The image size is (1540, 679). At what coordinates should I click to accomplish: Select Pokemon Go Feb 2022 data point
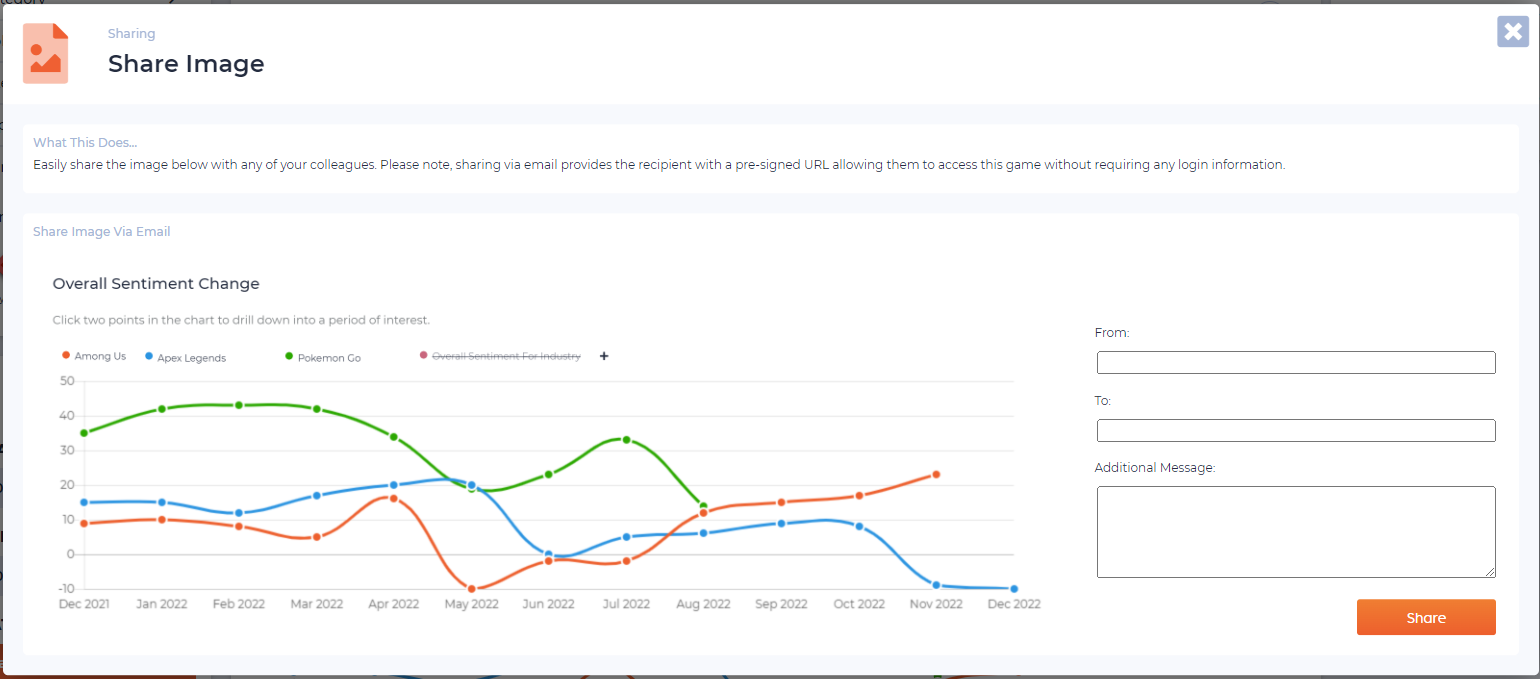point(239,405)
